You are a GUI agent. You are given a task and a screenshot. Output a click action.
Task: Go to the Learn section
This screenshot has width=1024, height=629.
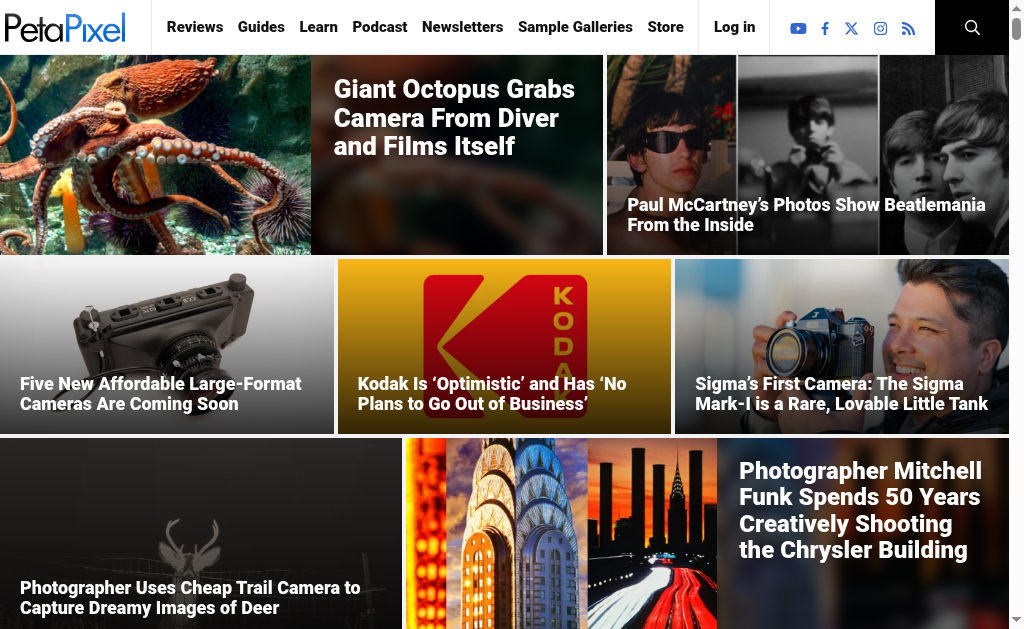point(319,27)
